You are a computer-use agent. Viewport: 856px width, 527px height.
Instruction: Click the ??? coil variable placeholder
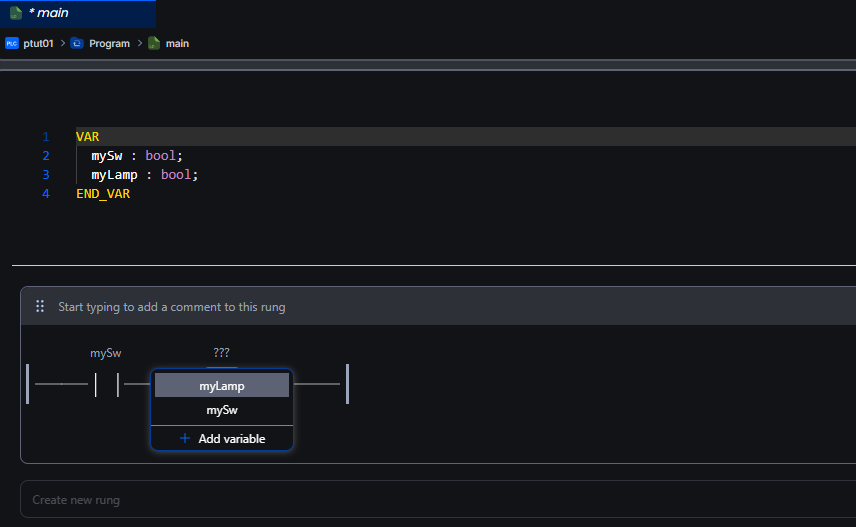tap(221, 353)
